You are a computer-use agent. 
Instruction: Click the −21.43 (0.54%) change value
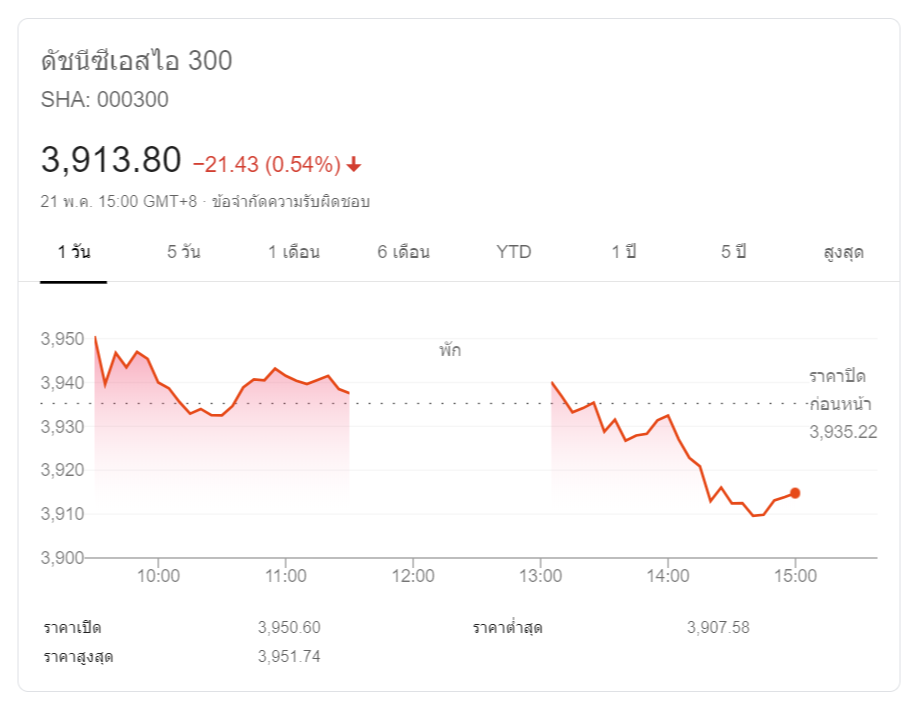pyautogui.click(x=266, y=164)
